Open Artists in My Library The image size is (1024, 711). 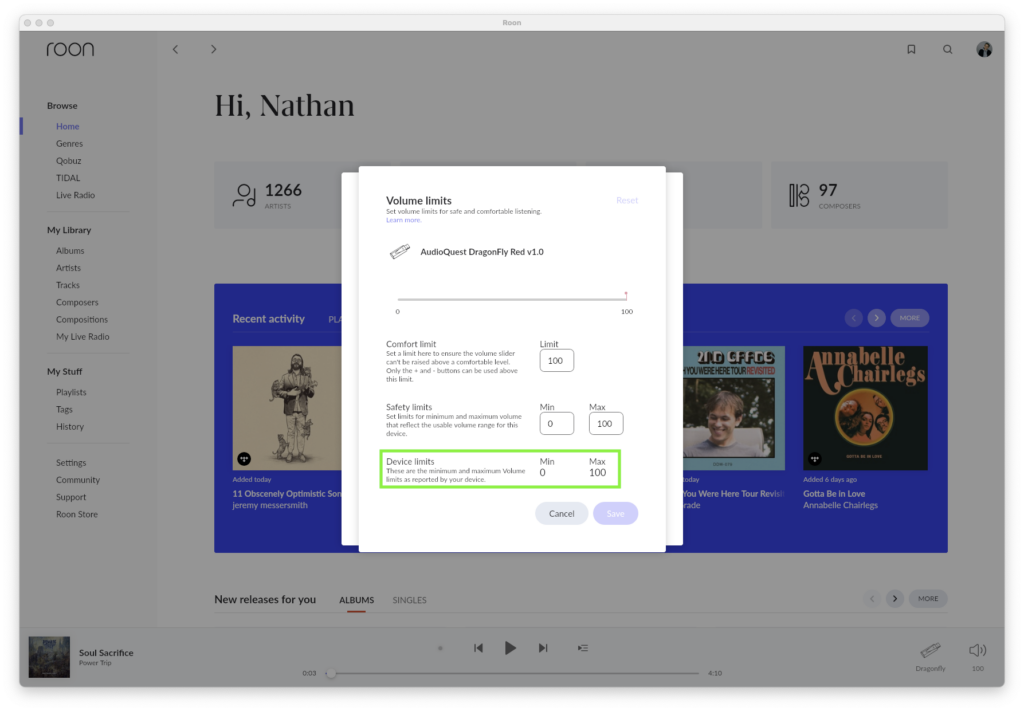[x=69, y=268]
